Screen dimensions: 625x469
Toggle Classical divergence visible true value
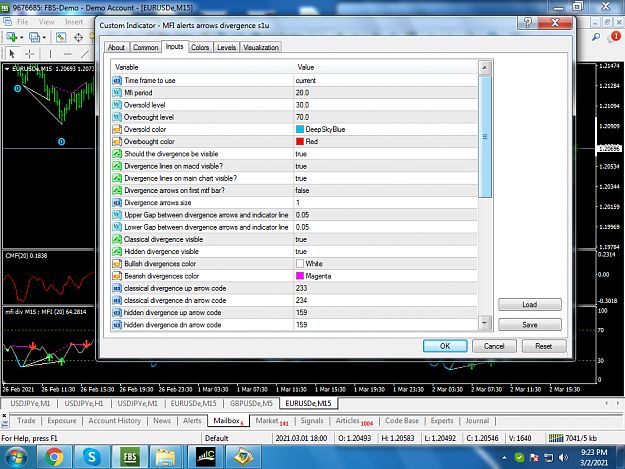pos(385,239)
